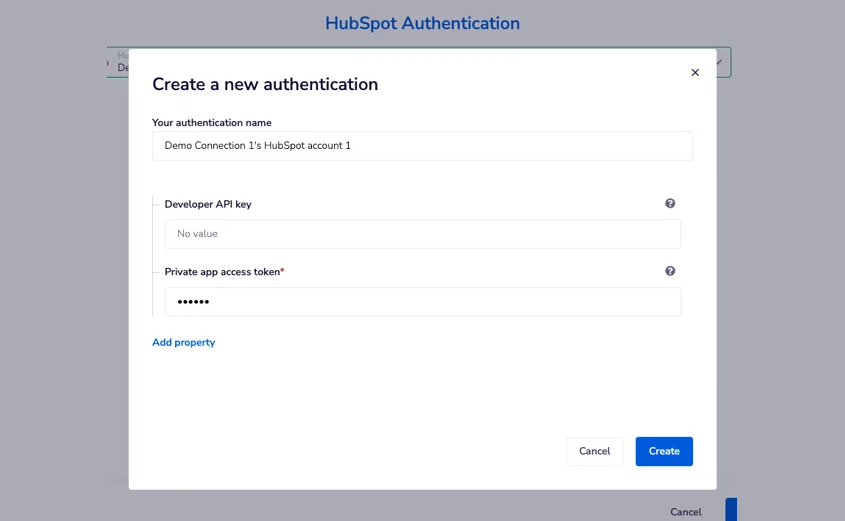The image size is (845, 521).
Task: Open help for Developer API key
Action: [670, 204]
